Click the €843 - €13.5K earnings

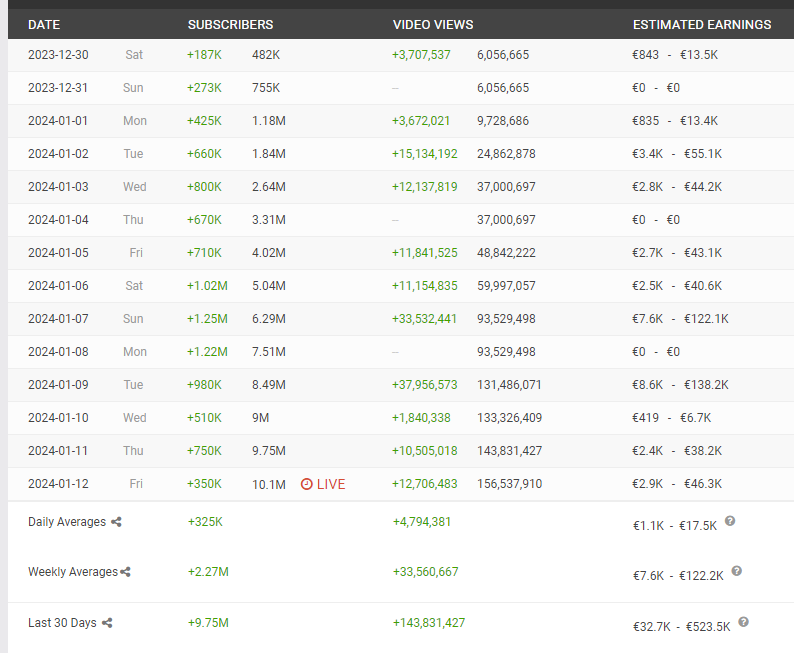pos(675,55)
